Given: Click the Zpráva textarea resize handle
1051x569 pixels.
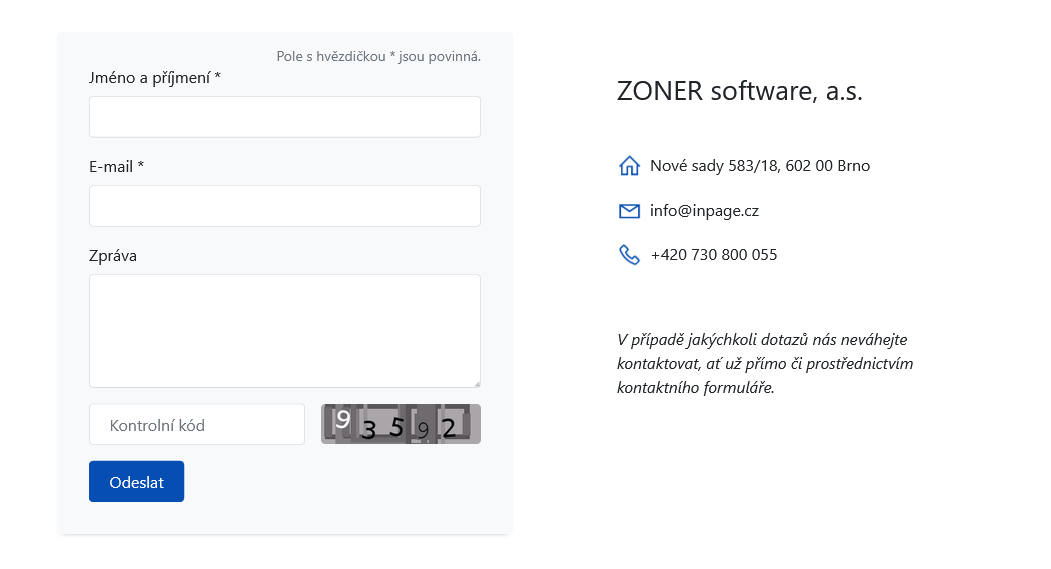Looking at the screenshot, I should click(x=476, y=382).
